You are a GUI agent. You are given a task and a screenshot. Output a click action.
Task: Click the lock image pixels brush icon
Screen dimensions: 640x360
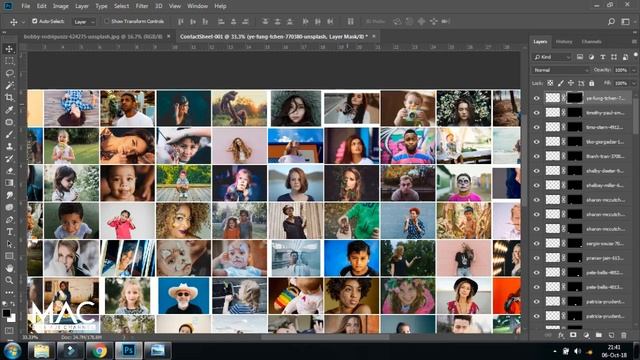[561, 83]
